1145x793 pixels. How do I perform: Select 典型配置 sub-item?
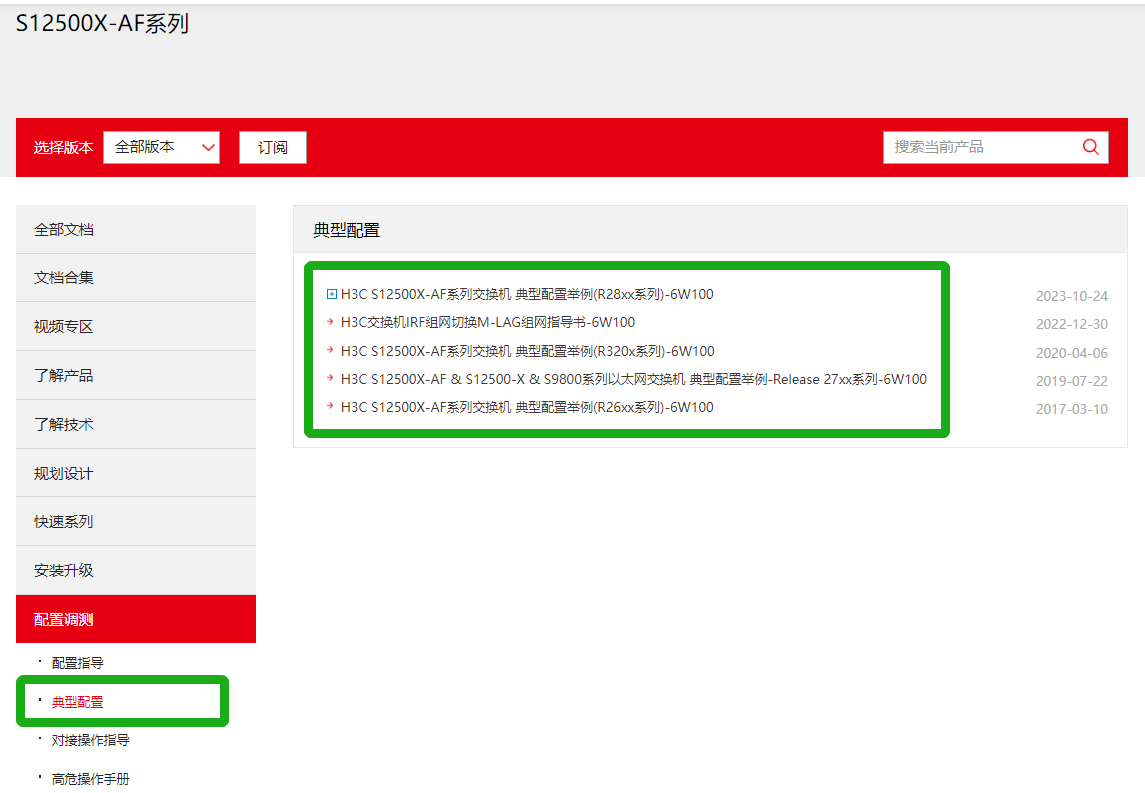coord(77,702)
